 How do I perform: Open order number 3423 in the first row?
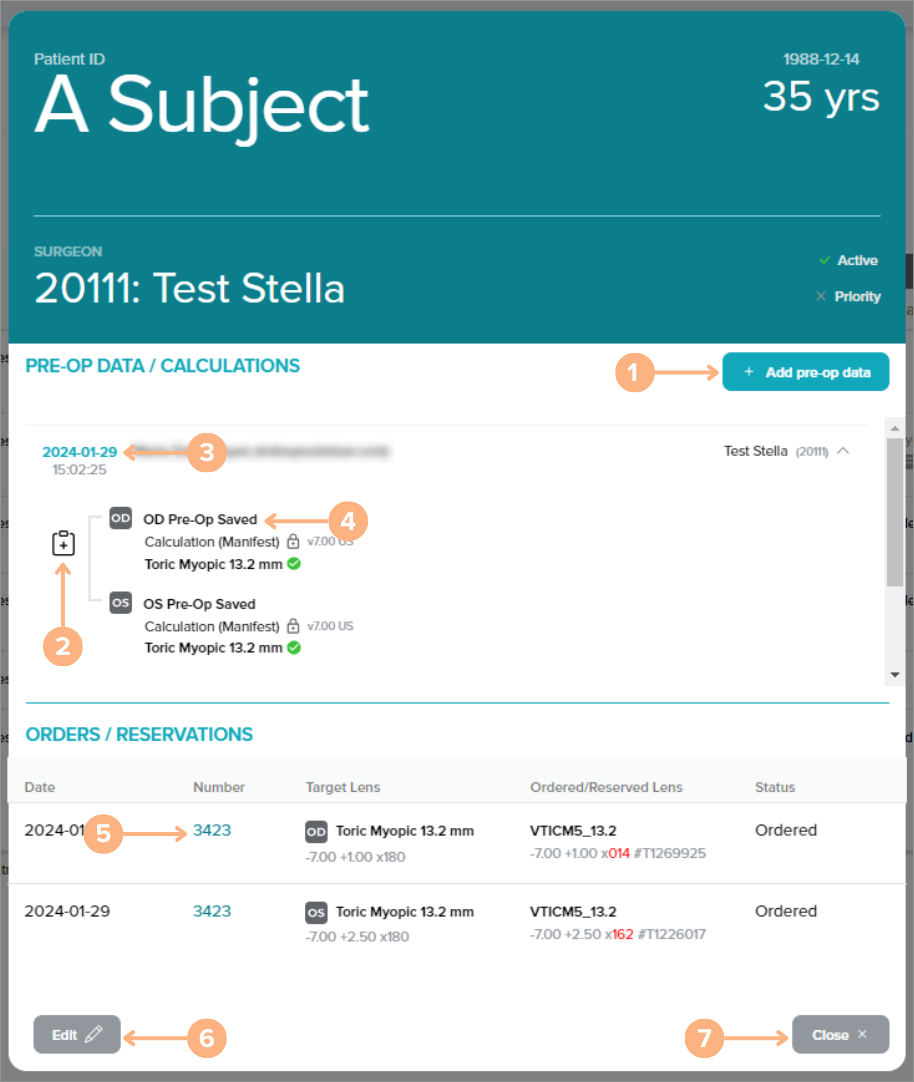(x=212, y=830)
